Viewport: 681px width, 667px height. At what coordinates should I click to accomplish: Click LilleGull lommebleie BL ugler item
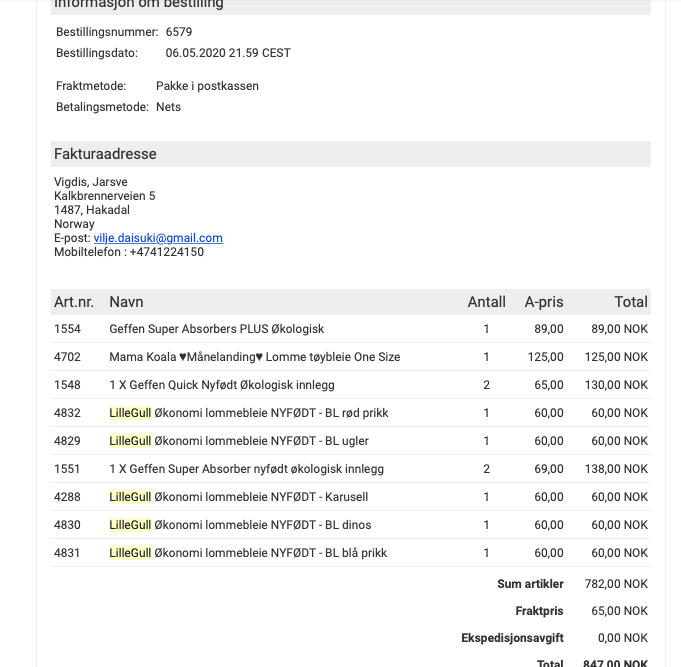tap(239, 441)
